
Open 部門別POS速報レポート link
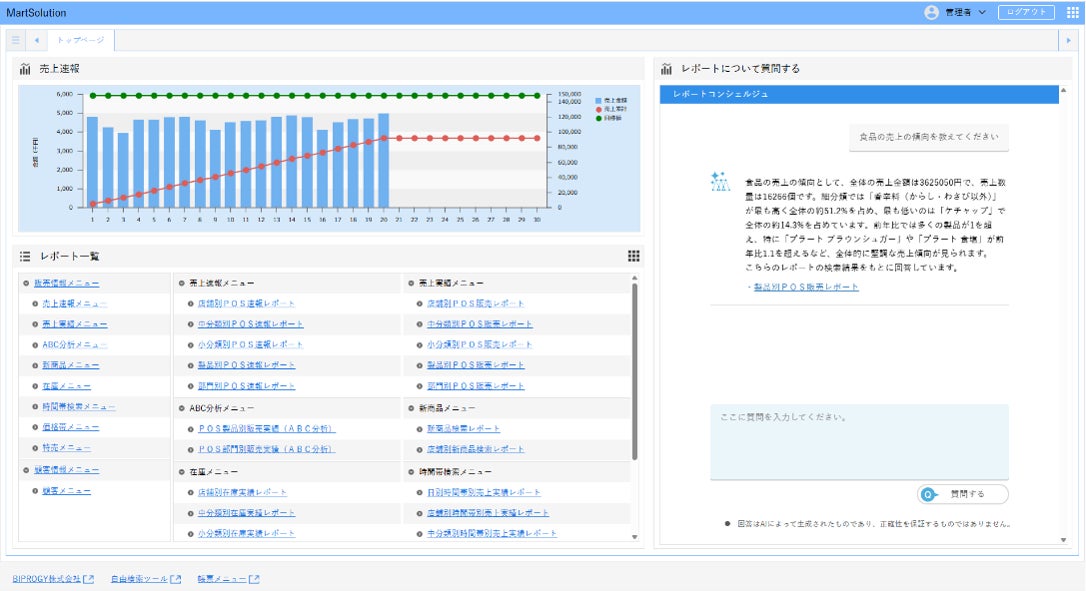point(247,386)
